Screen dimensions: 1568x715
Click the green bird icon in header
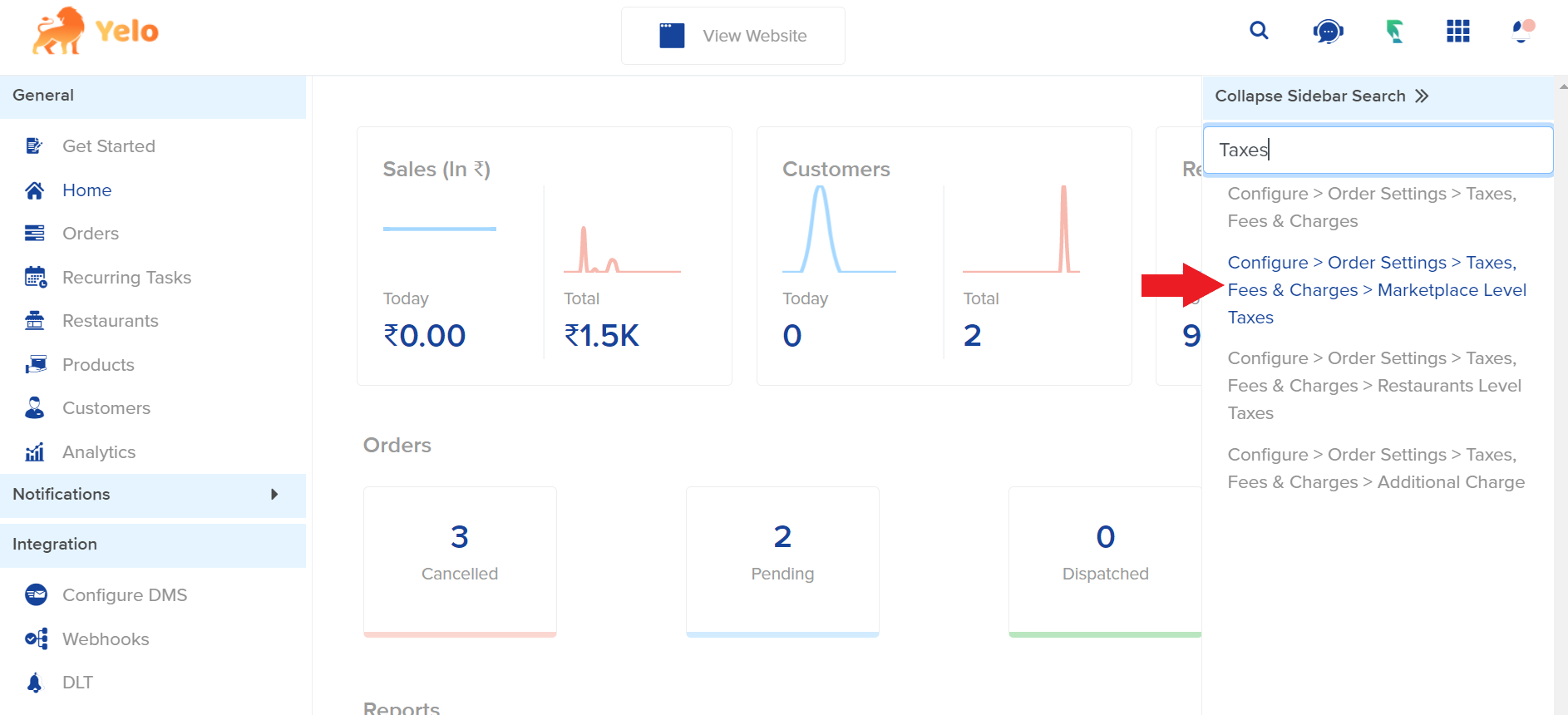[x=1394, y=32]
